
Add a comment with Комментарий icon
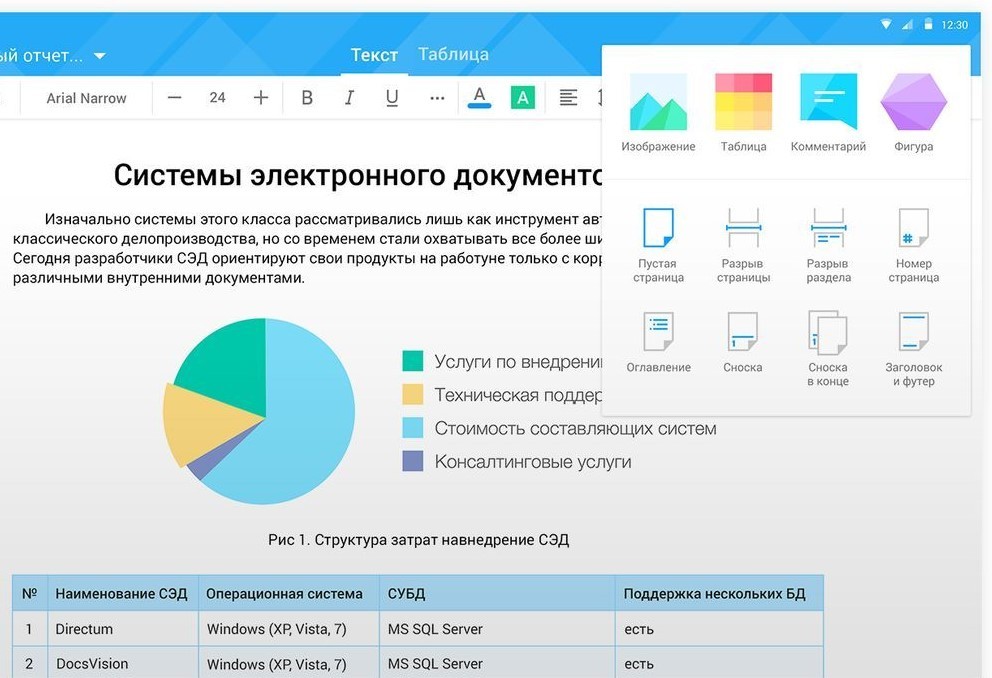click(x=828, y=103)
